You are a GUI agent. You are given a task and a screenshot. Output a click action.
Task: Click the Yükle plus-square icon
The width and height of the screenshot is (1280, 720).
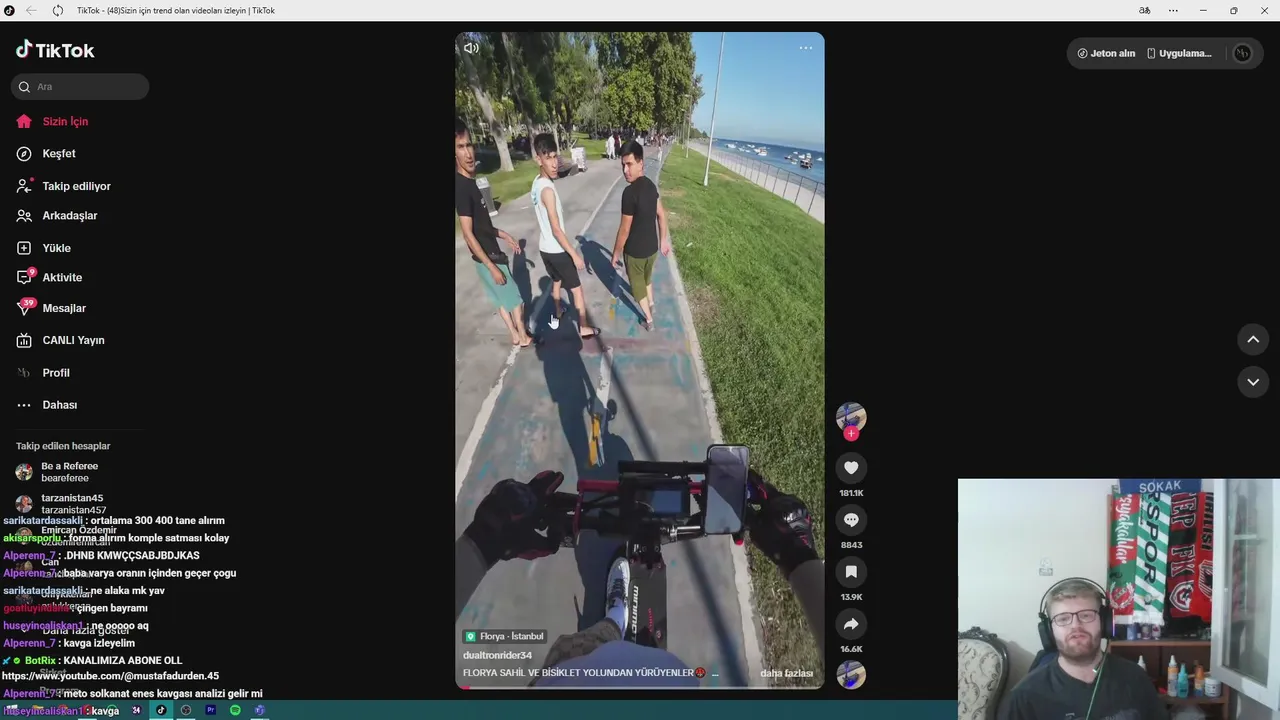click(x=24, y=248)
